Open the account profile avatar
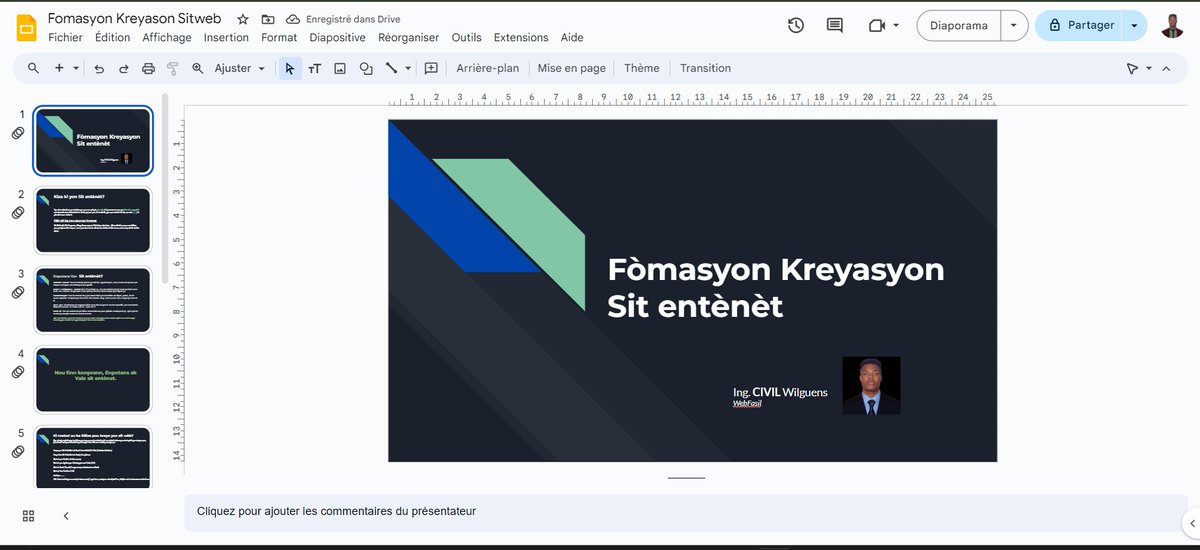The image size is (1200, 550). [x=1173, y=26]
